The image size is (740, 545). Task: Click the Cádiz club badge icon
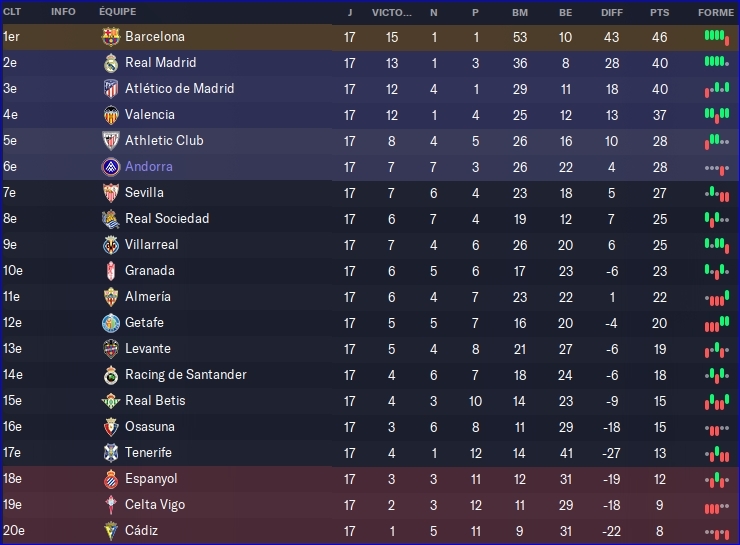tap(111, 531)
